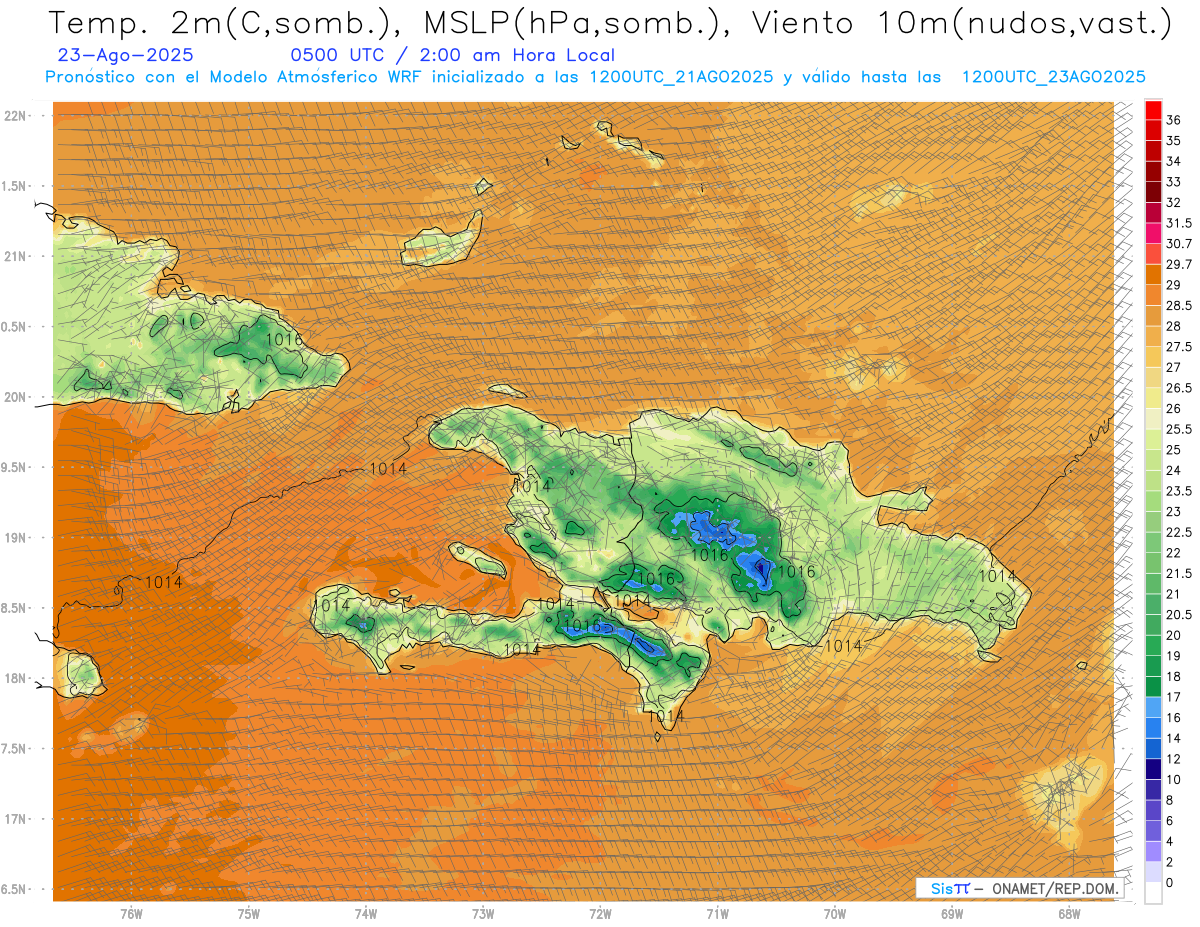Click the color scale value "32"
The width and height of the screenshot is (1200, 927).
pyautogui.click(x=1173, y=203)
